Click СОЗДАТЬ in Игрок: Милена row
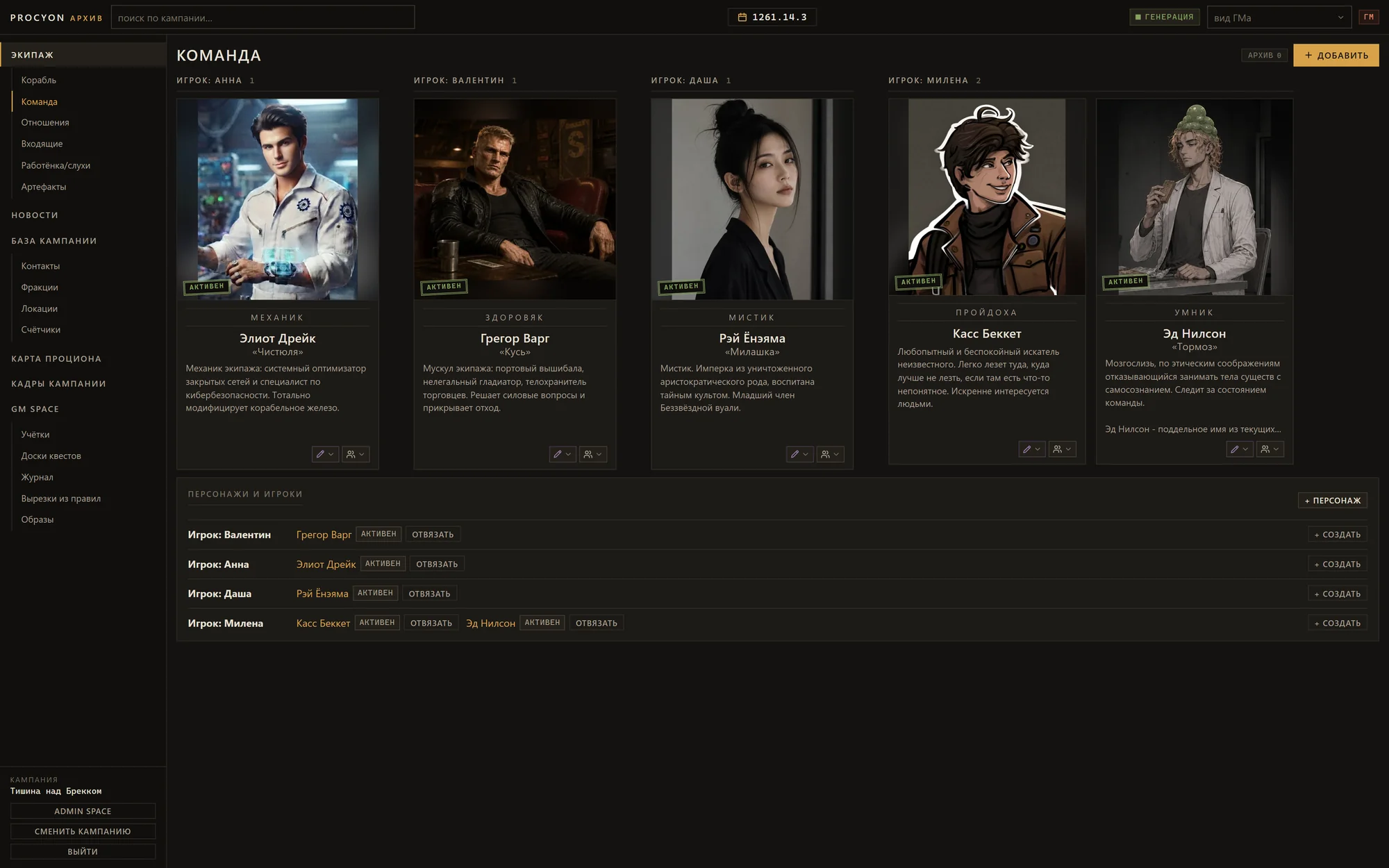1389x868 pixels. click(x=1337, y=624)
